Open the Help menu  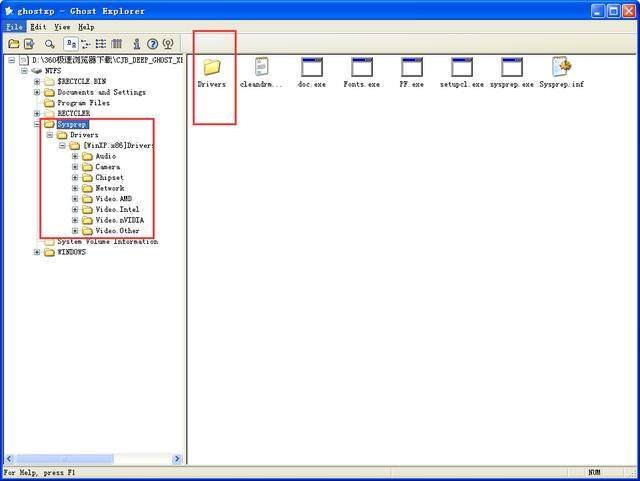(x=86, y=27)
